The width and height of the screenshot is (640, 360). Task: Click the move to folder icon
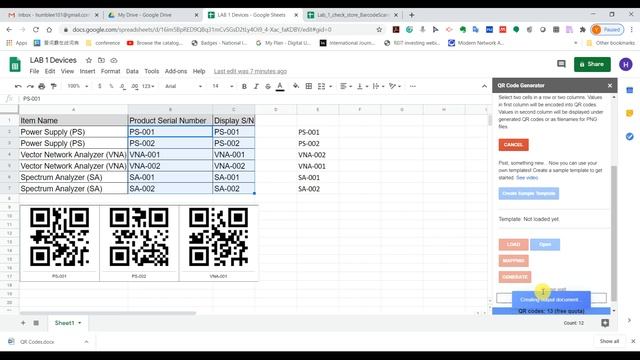click(101, 60)
